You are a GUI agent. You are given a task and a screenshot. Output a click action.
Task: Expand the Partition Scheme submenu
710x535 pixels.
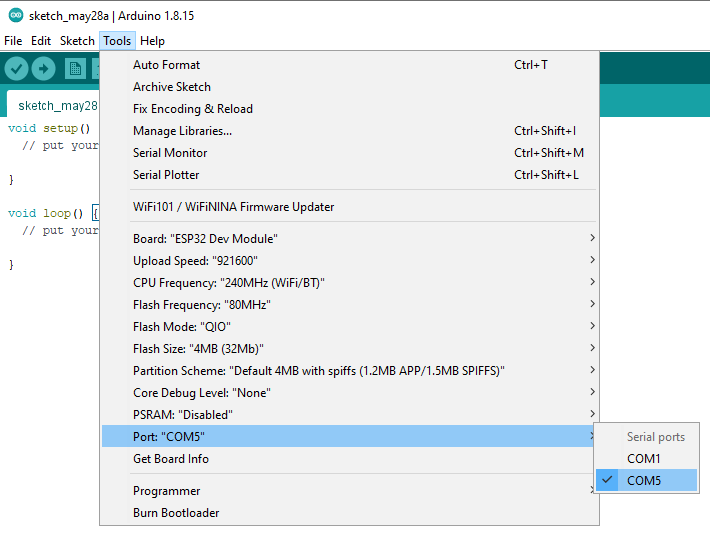click(x=350, y=371)
